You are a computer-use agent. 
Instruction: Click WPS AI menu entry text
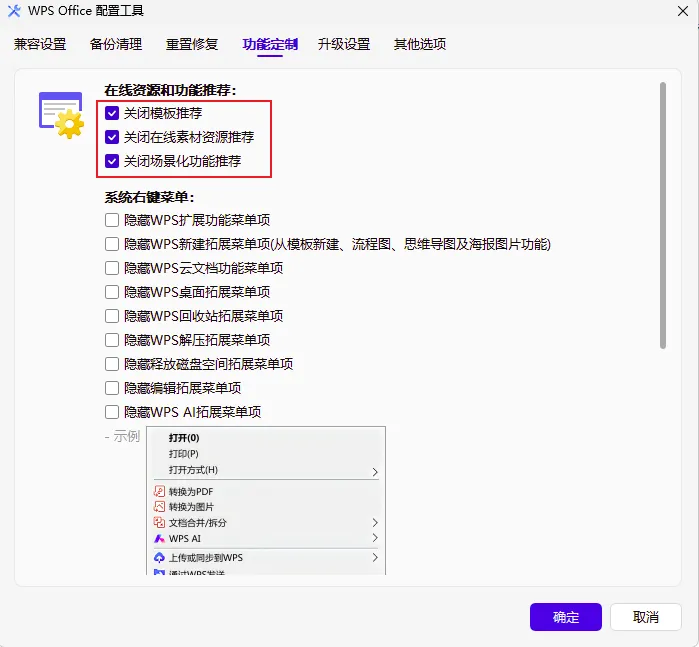pos(185,539)
